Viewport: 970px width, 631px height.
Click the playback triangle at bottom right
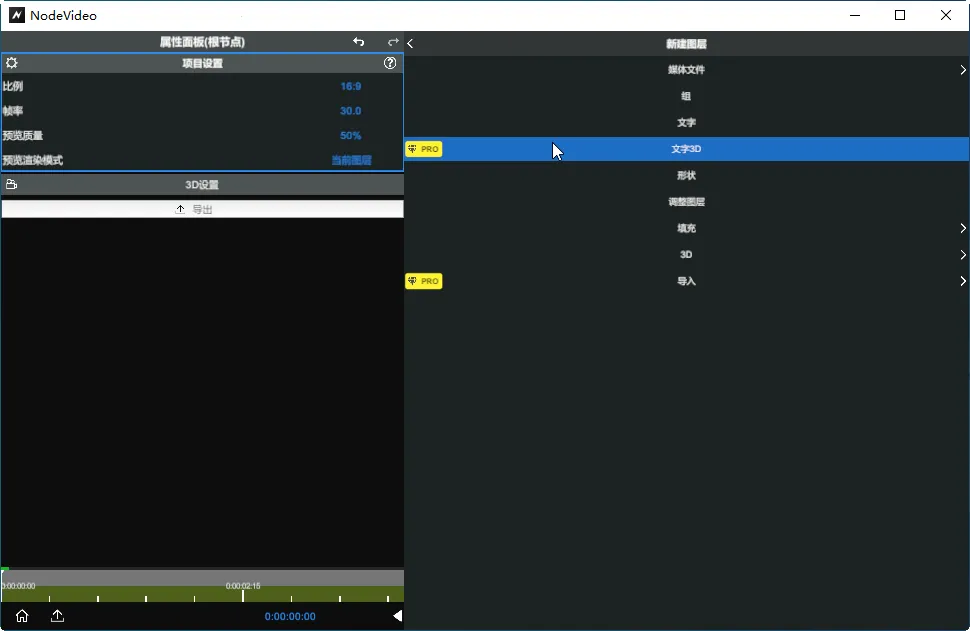[397, 616]
